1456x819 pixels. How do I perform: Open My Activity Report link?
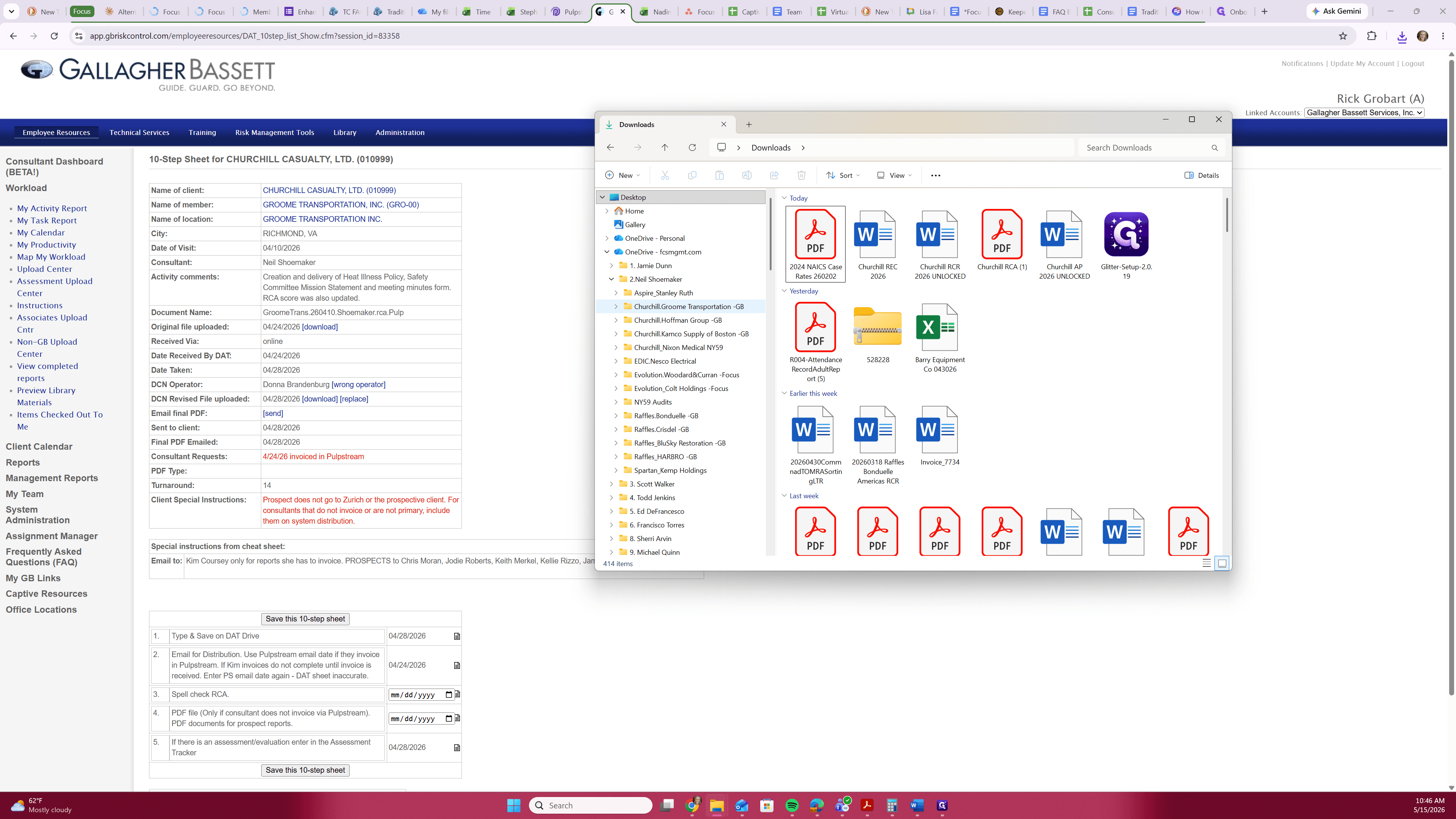[52, 209]
